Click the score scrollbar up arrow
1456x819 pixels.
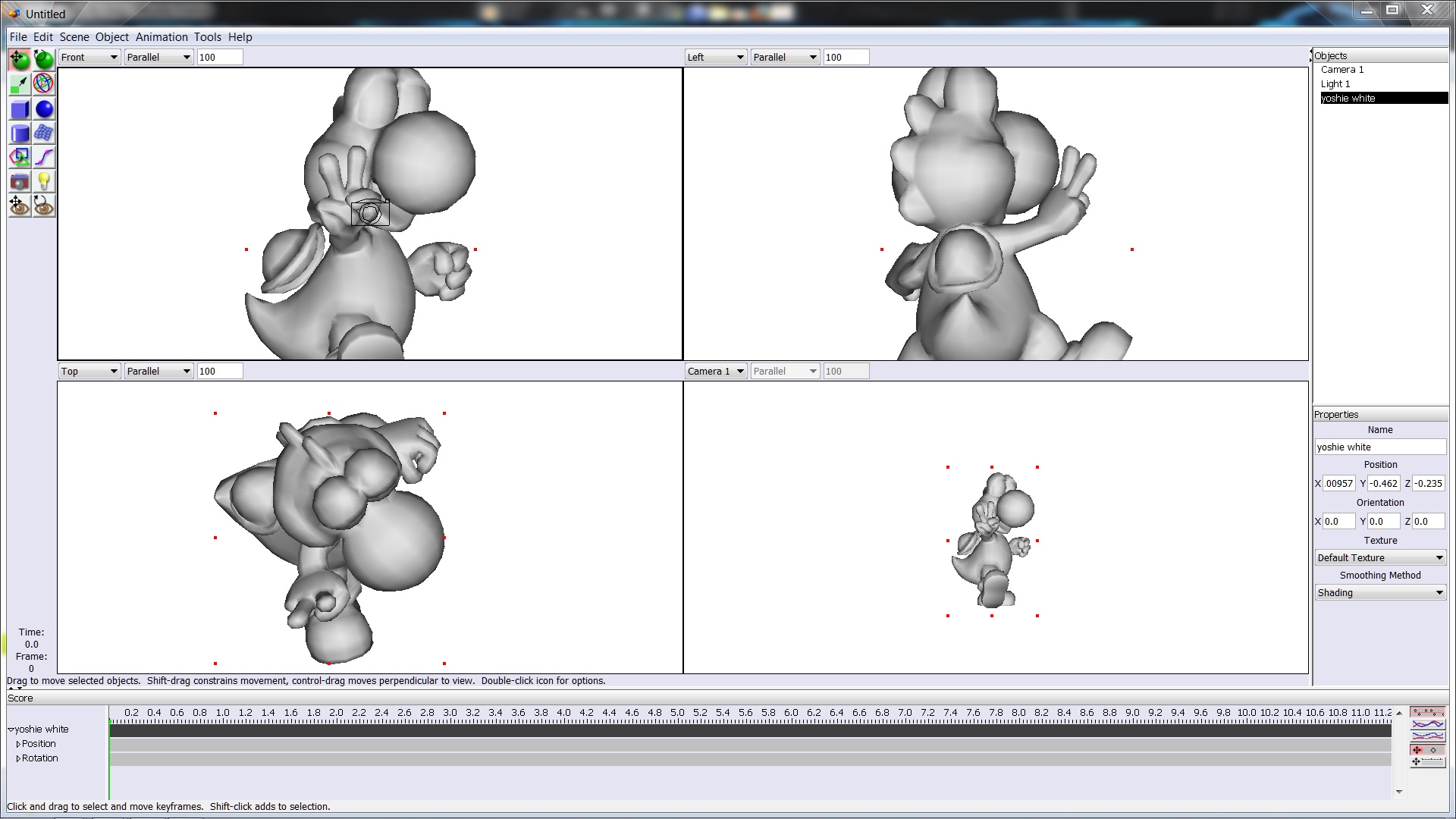1399,713
